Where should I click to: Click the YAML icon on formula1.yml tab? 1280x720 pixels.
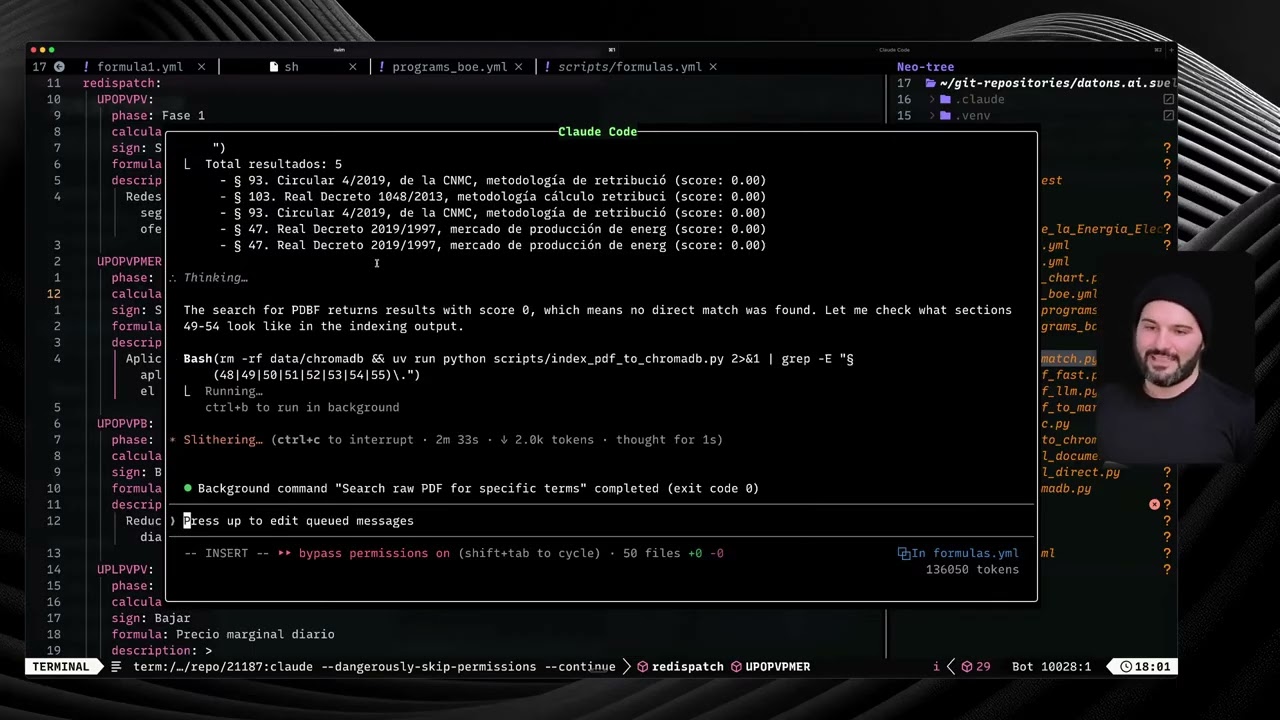click(86, 67)
